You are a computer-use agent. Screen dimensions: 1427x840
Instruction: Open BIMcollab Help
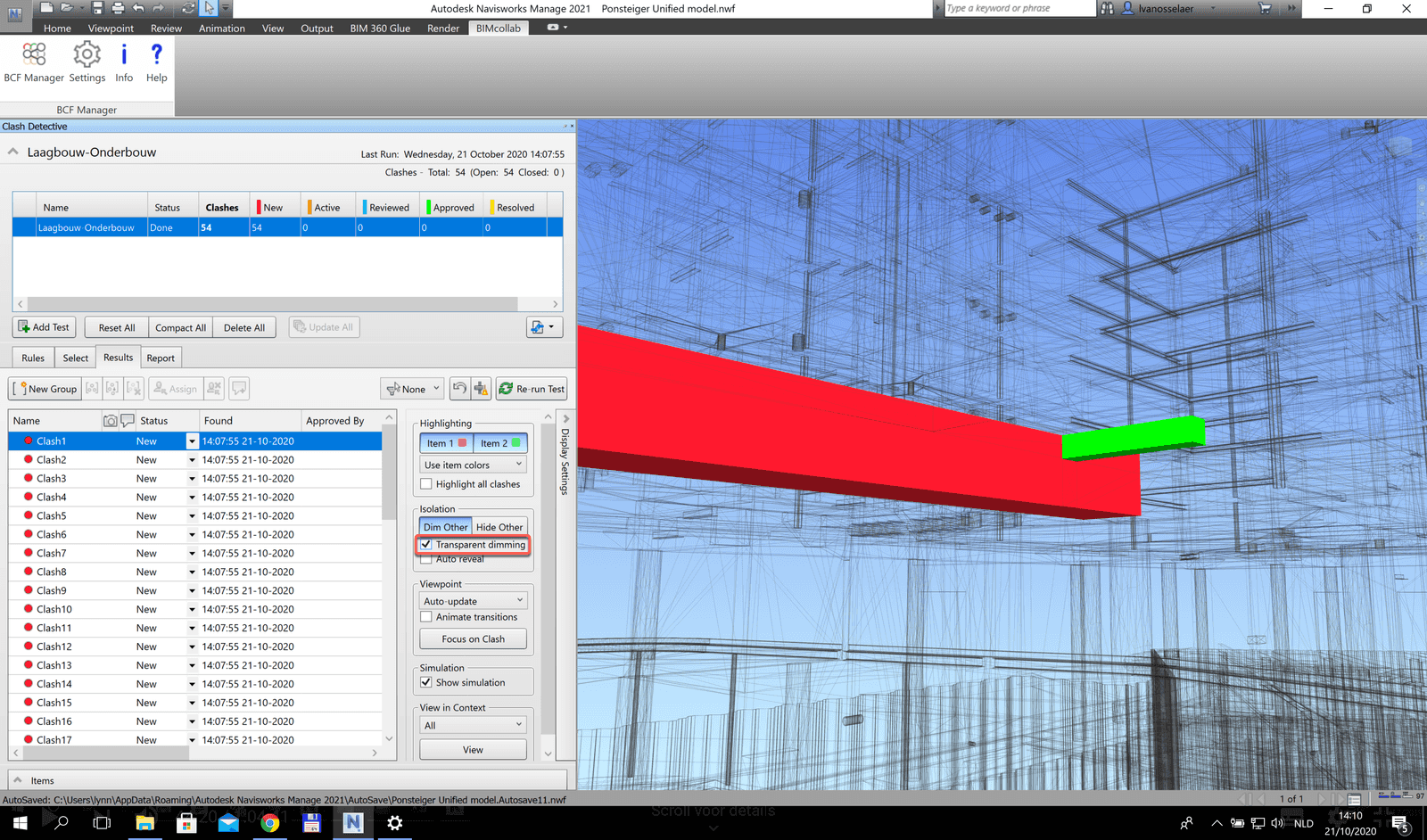tap(156, 61)
